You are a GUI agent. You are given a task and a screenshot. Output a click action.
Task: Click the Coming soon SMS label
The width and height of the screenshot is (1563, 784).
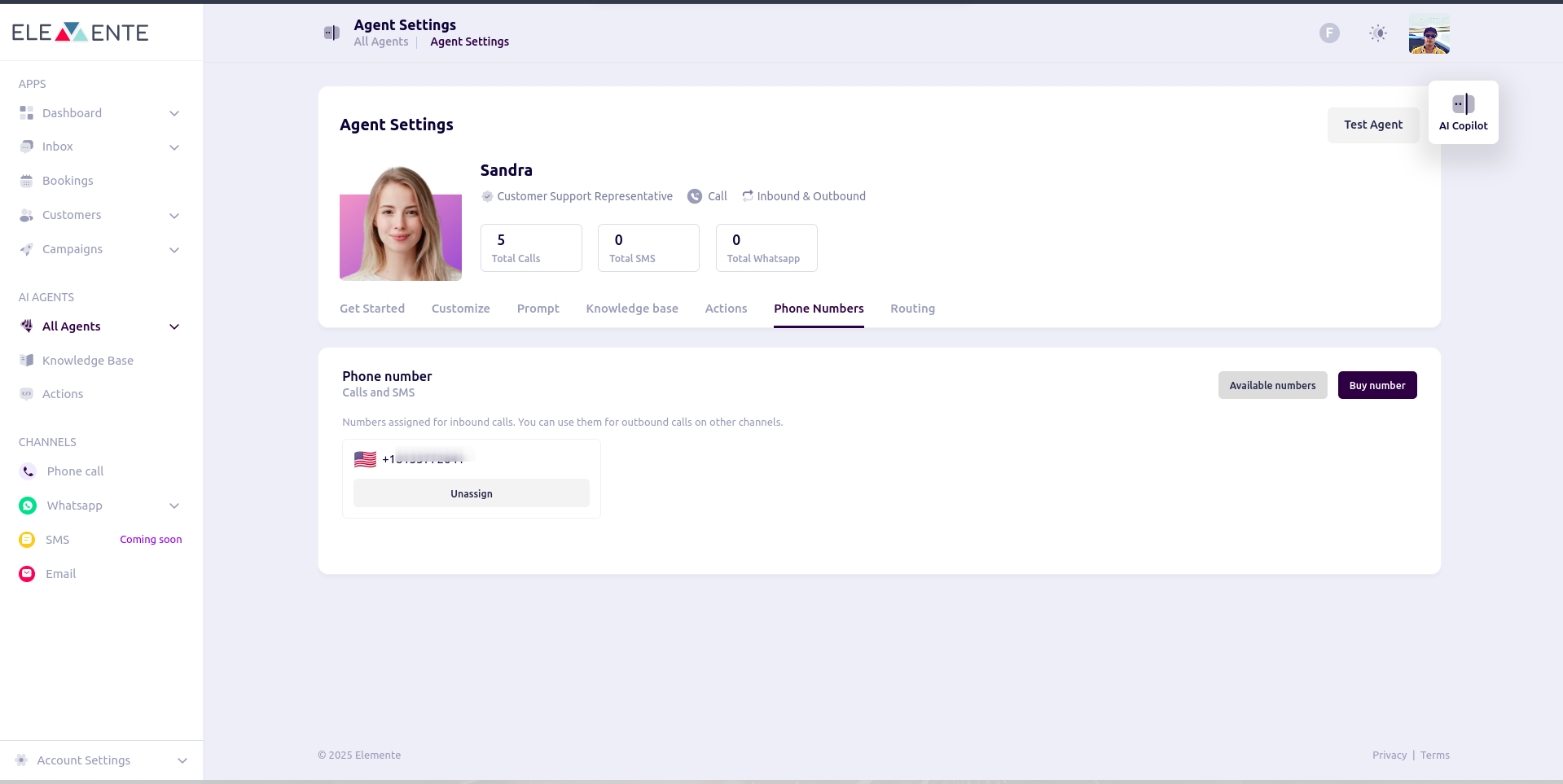151,540
